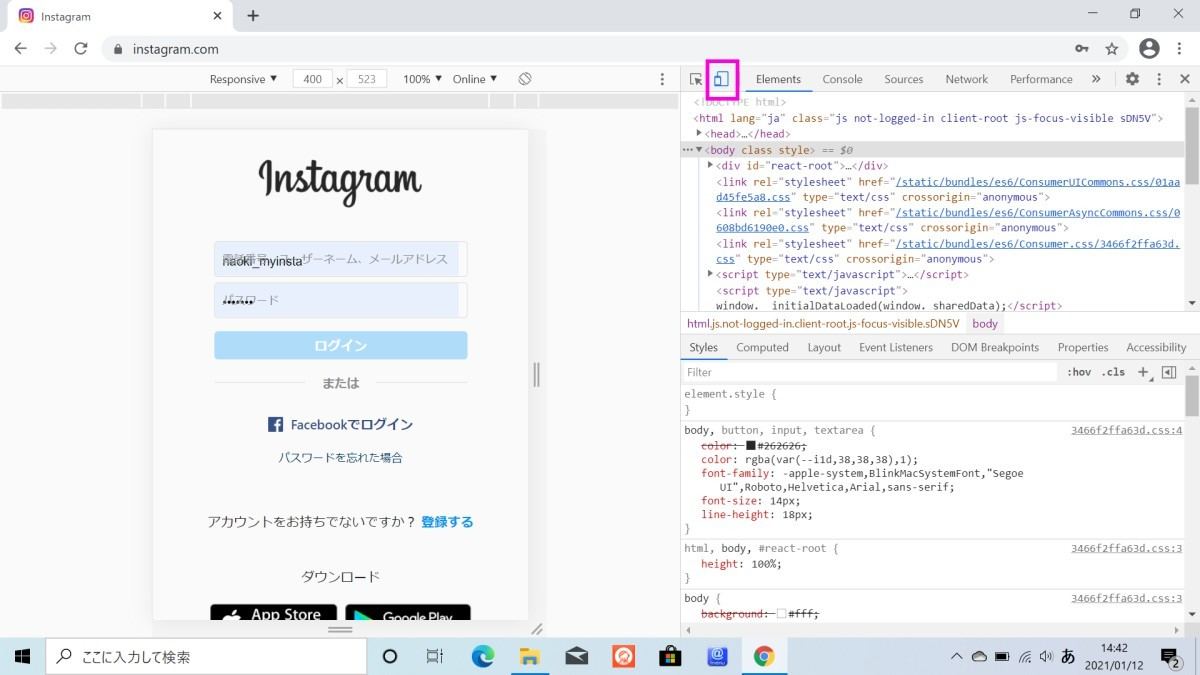Screen dimensions: 1200x675
Task: Click the styles Filter input
Action: 869,372
